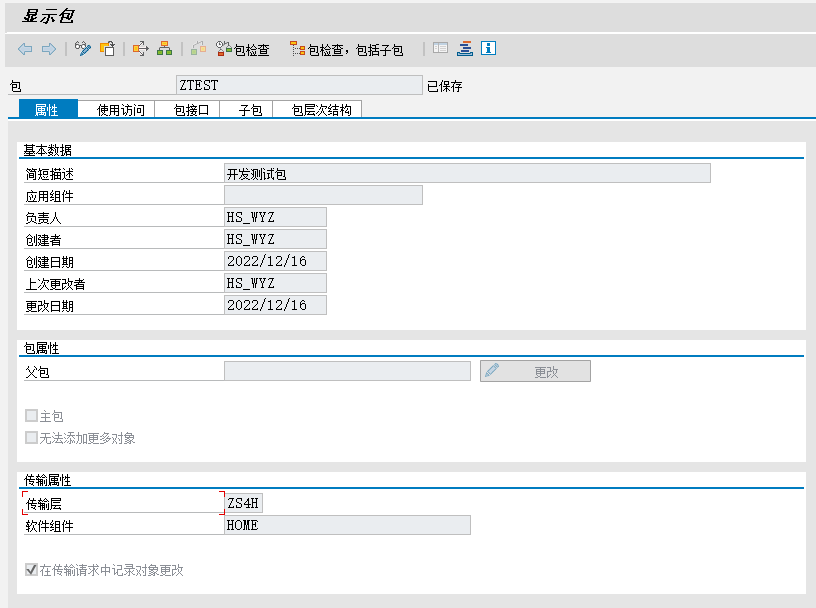816x608 pixels.
Task: Toggle 在传输请求中记录对象更改 checkbox
Action: 32,570
